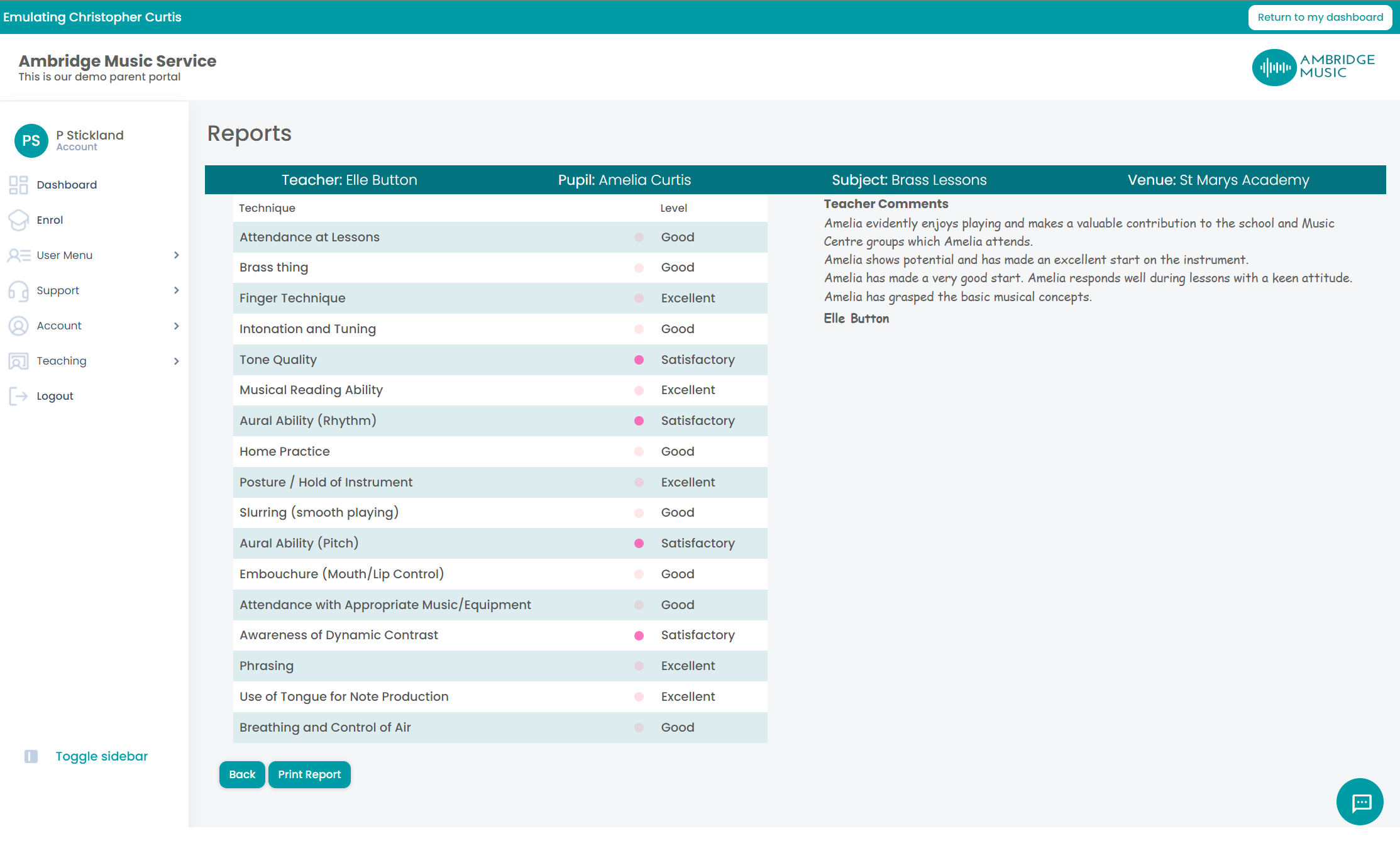Click the User Menu person-list icon

click(x=19, y=255)
